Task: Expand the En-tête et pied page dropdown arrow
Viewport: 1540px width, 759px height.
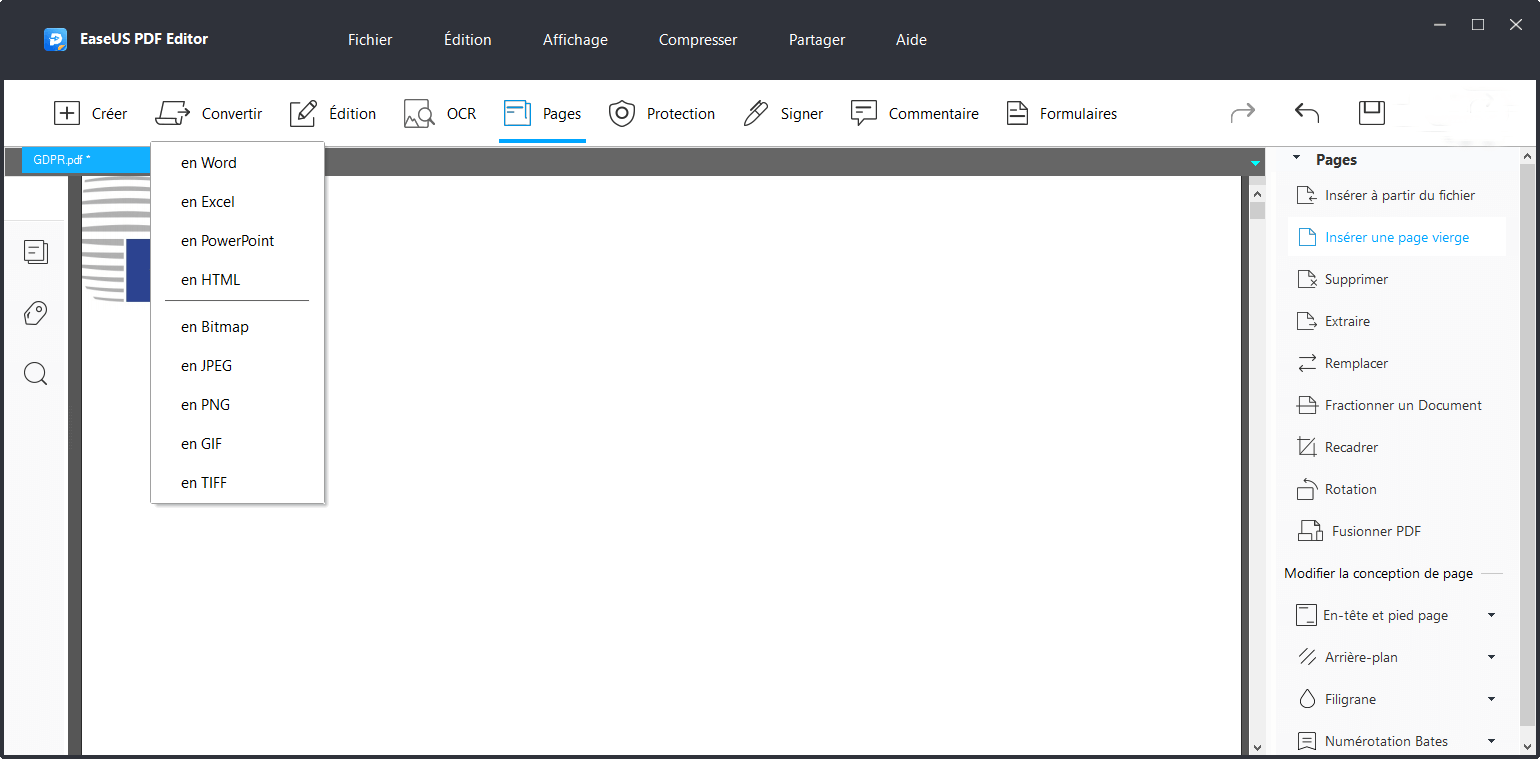Action: click(1491, 615)
